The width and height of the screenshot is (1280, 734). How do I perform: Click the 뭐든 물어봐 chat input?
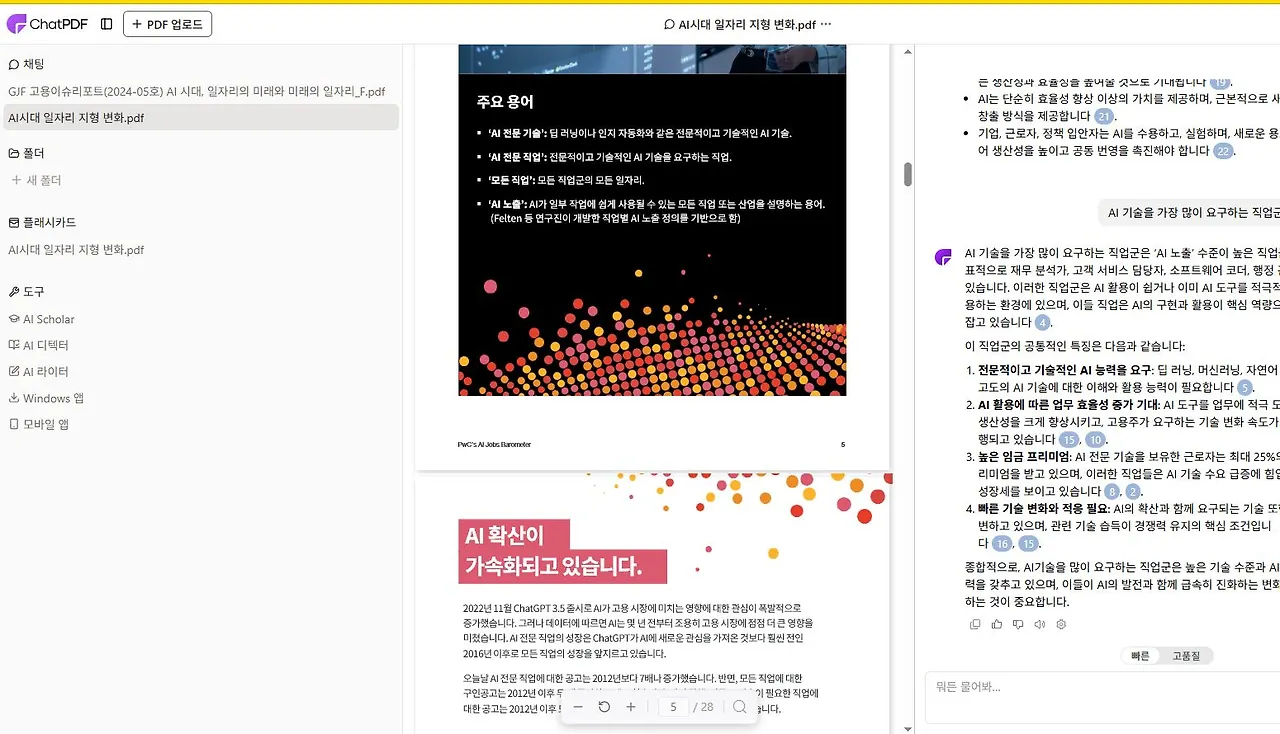coord(1102,697)
